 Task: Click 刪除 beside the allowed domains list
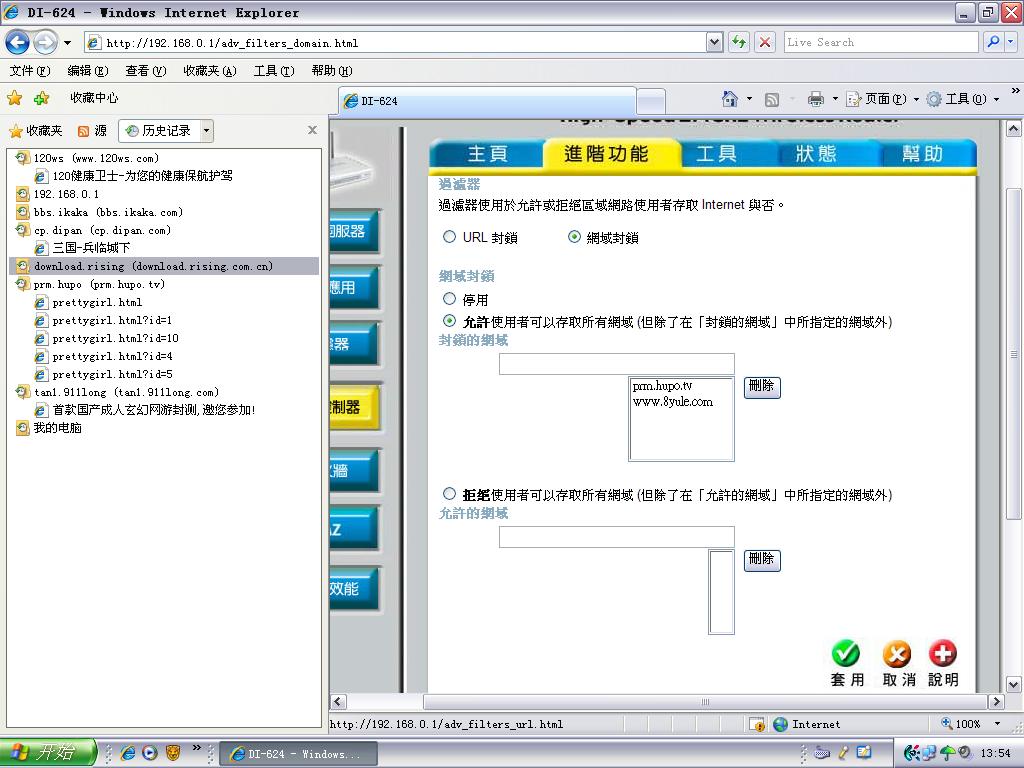click(x=762, y=560)
